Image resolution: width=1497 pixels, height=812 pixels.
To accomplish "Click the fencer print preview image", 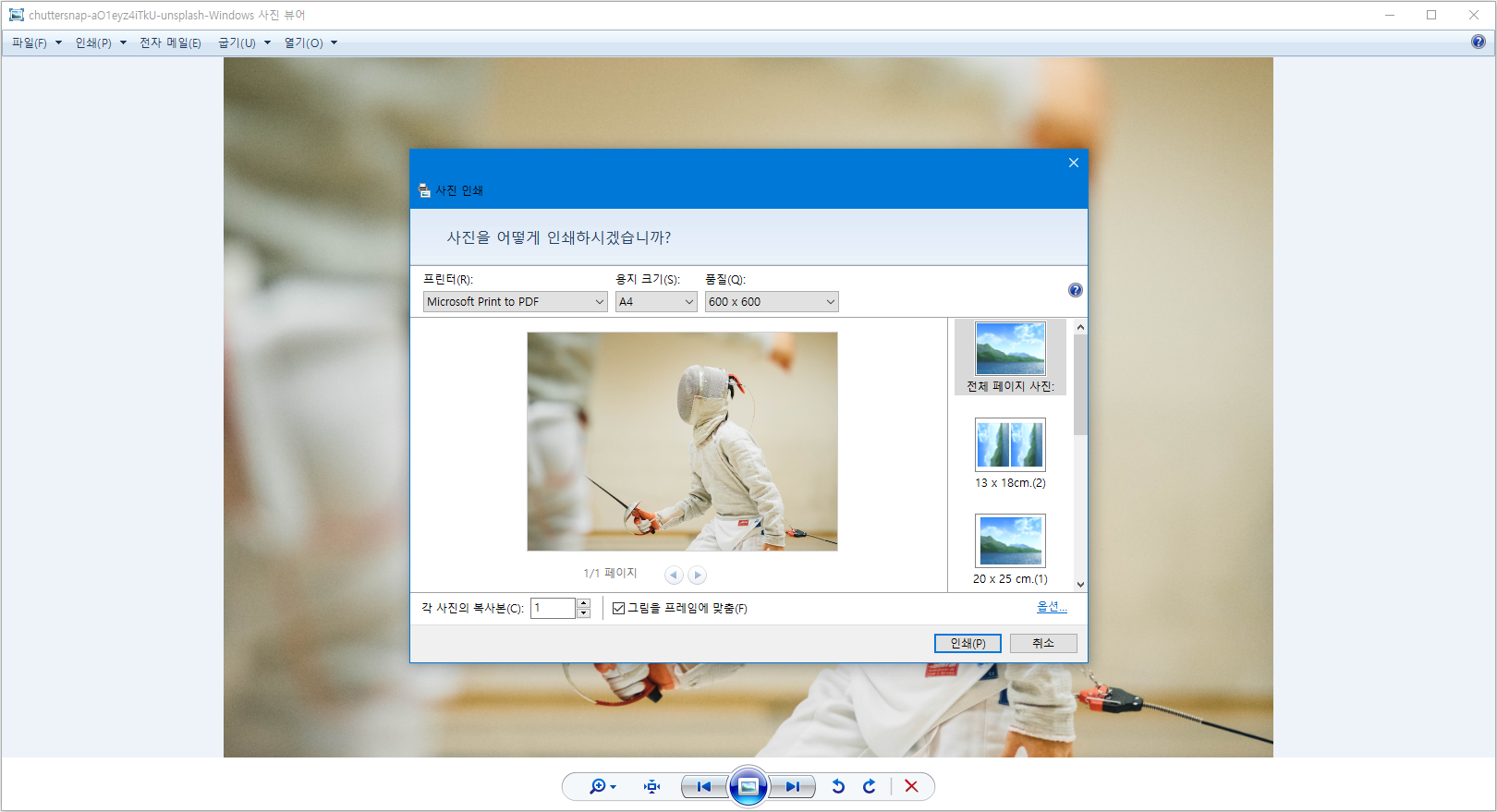I will coord(682,442).
